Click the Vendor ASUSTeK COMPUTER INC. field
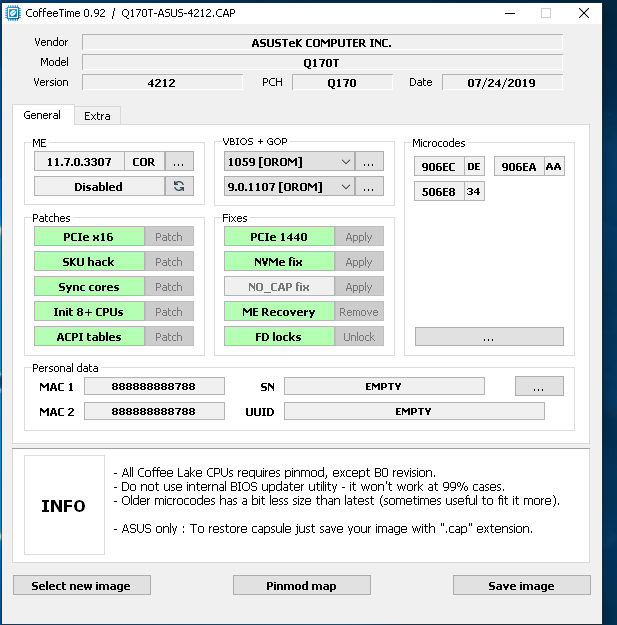The height and width of the screenshot is (625, 617). click(x=322, y=42)
